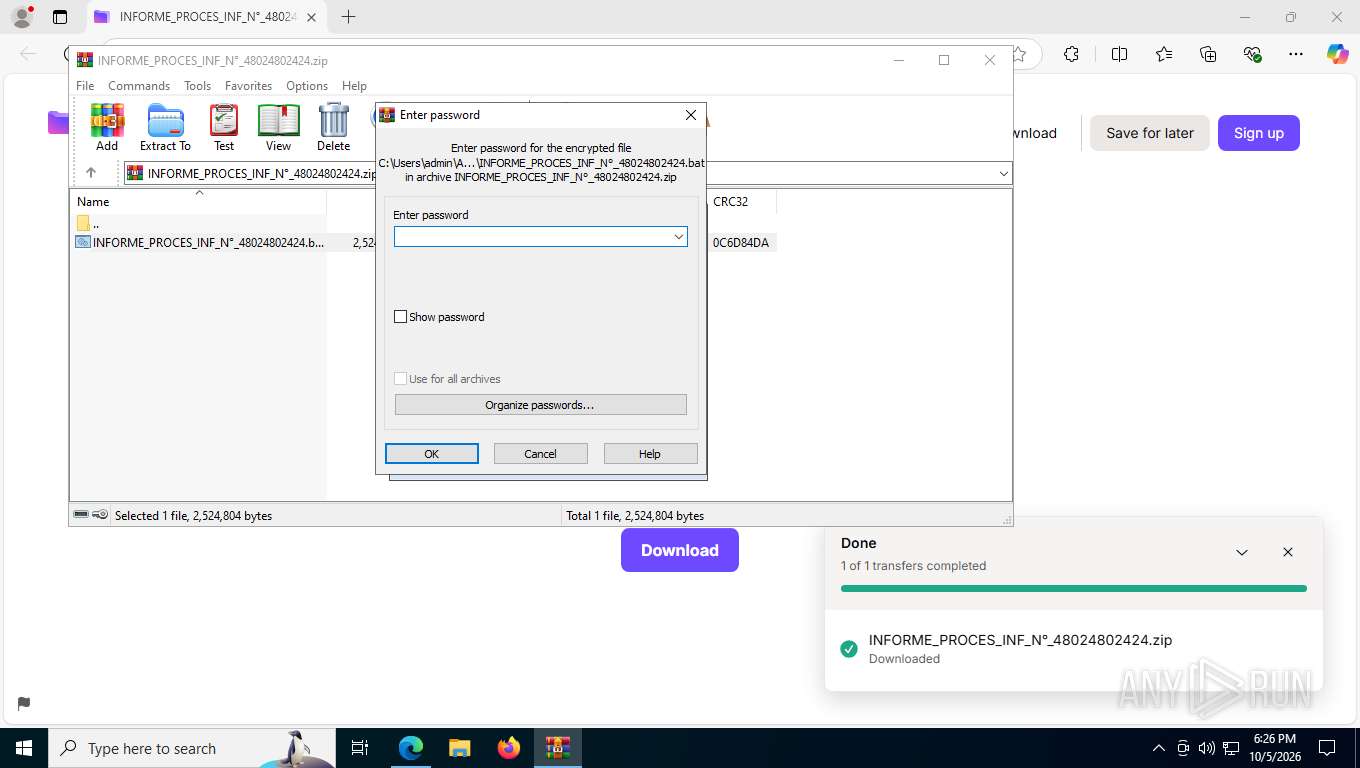Click Save for later button
This screenshot has height=768, width=1360.
point(1150,133)
